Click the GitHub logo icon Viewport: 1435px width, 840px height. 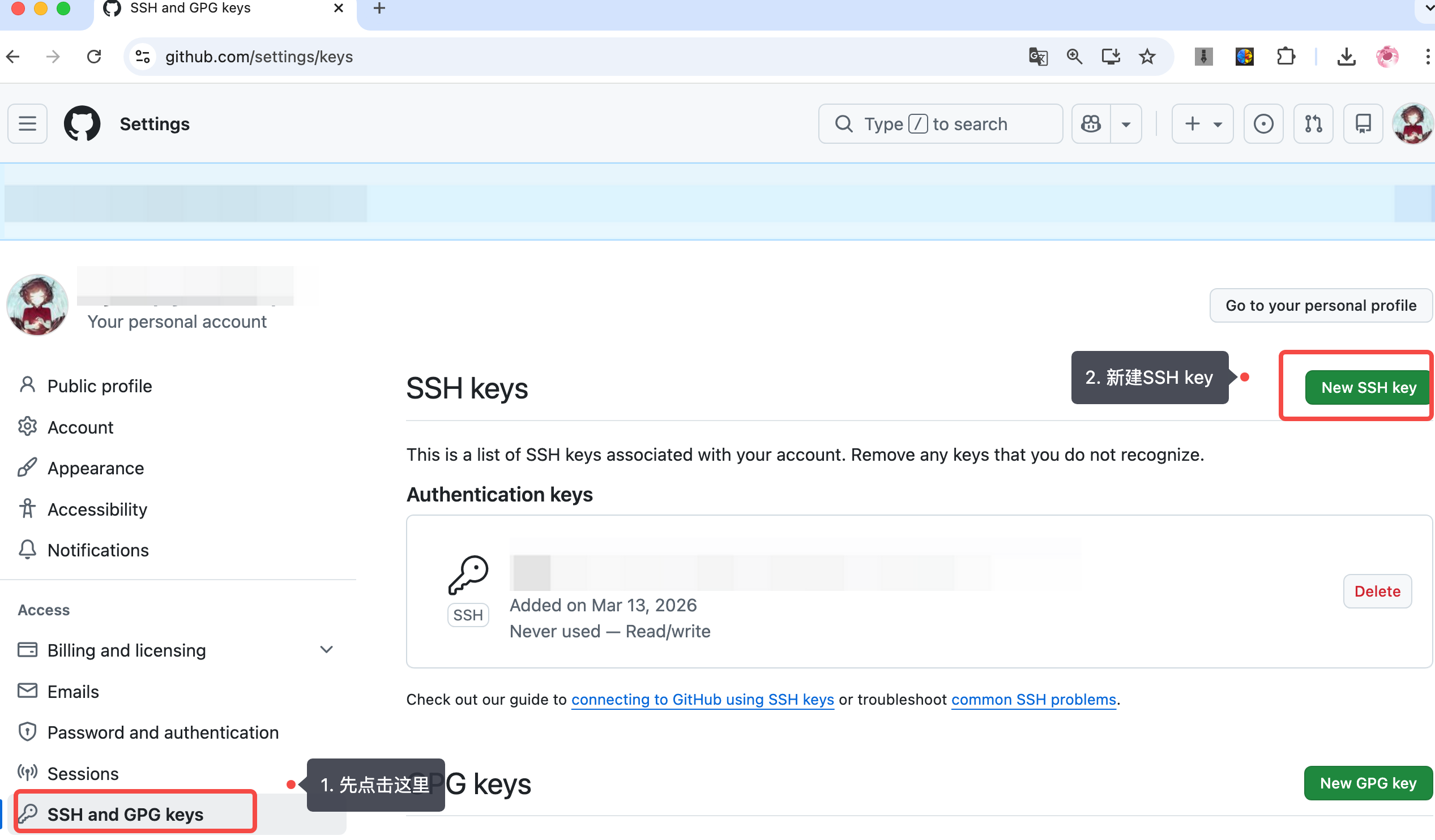point(82,123)
